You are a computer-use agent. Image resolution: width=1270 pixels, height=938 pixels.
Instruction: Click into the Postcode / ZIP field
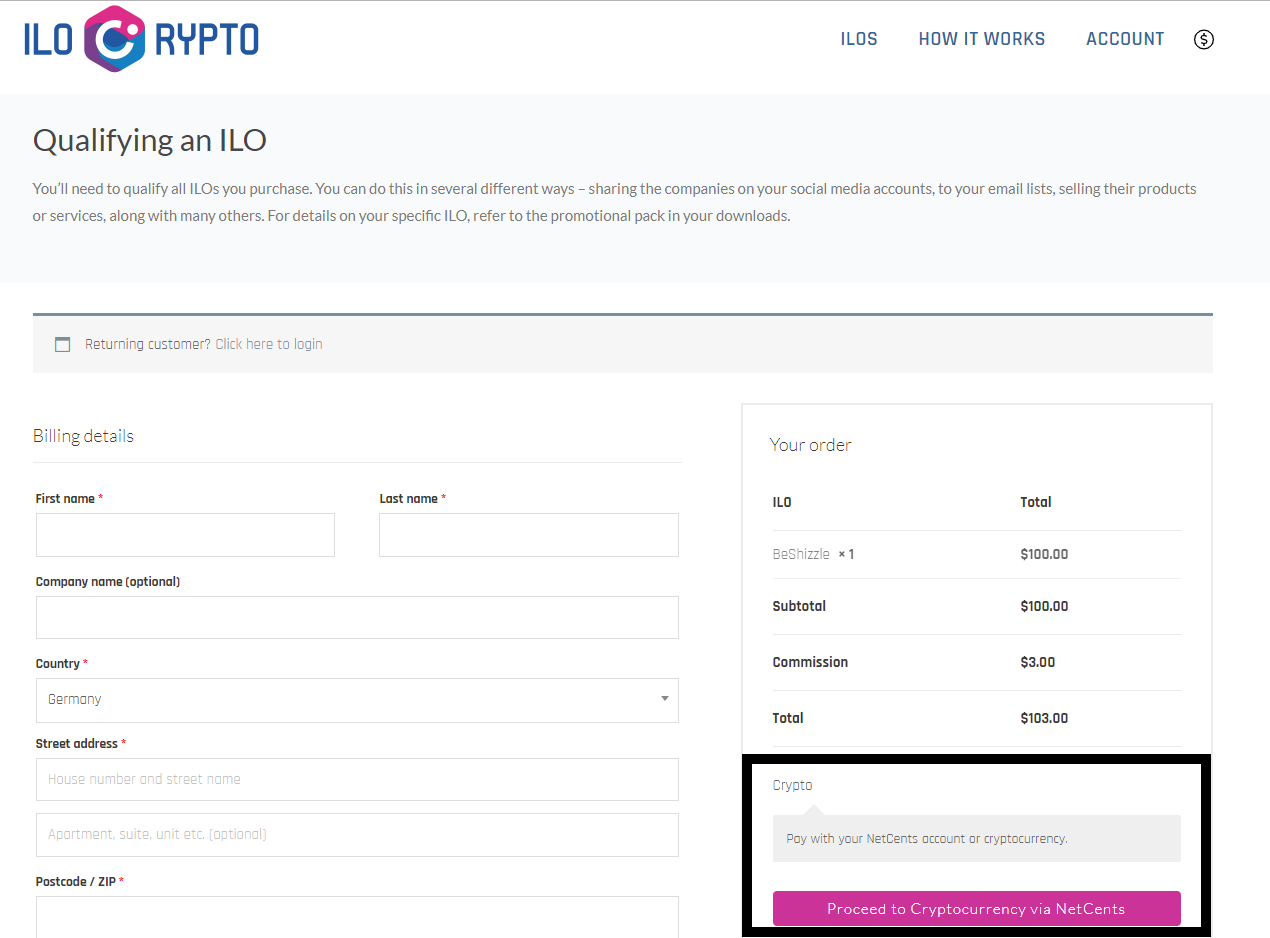tap(357, 917)
